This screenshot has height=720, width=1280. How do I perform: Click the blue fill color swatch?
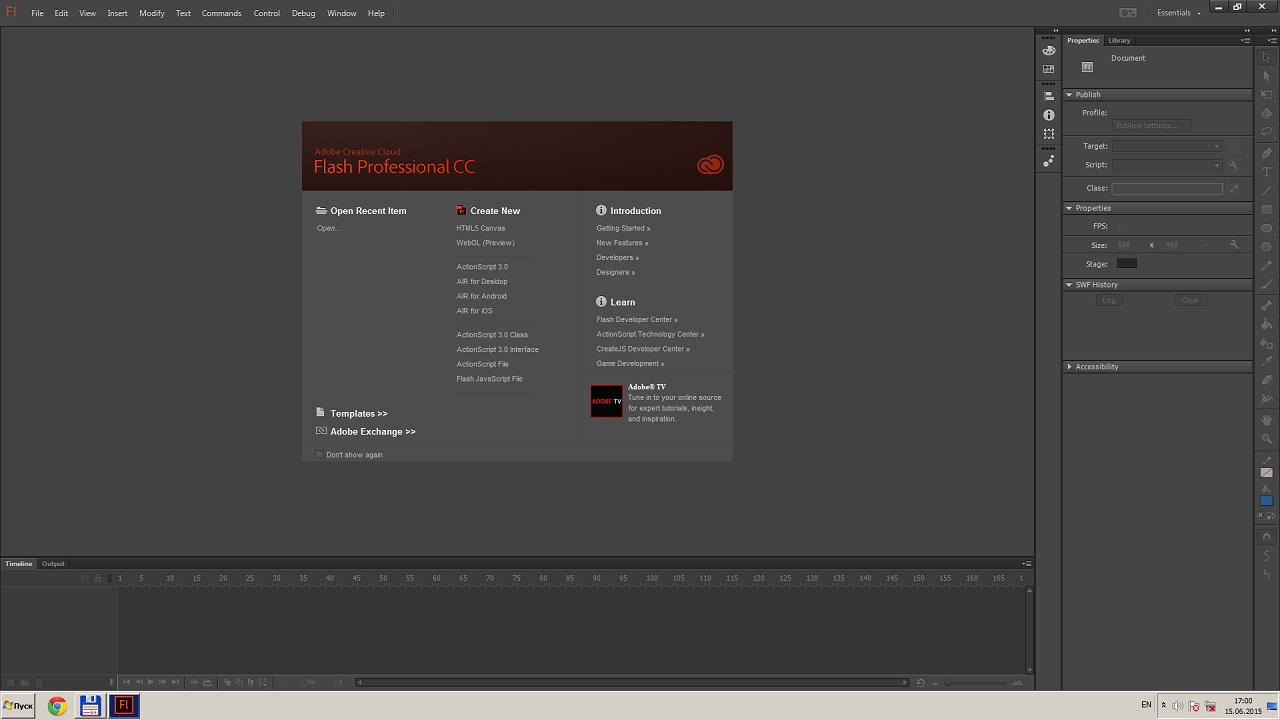pyautogui.click(x=1266, y=500)
